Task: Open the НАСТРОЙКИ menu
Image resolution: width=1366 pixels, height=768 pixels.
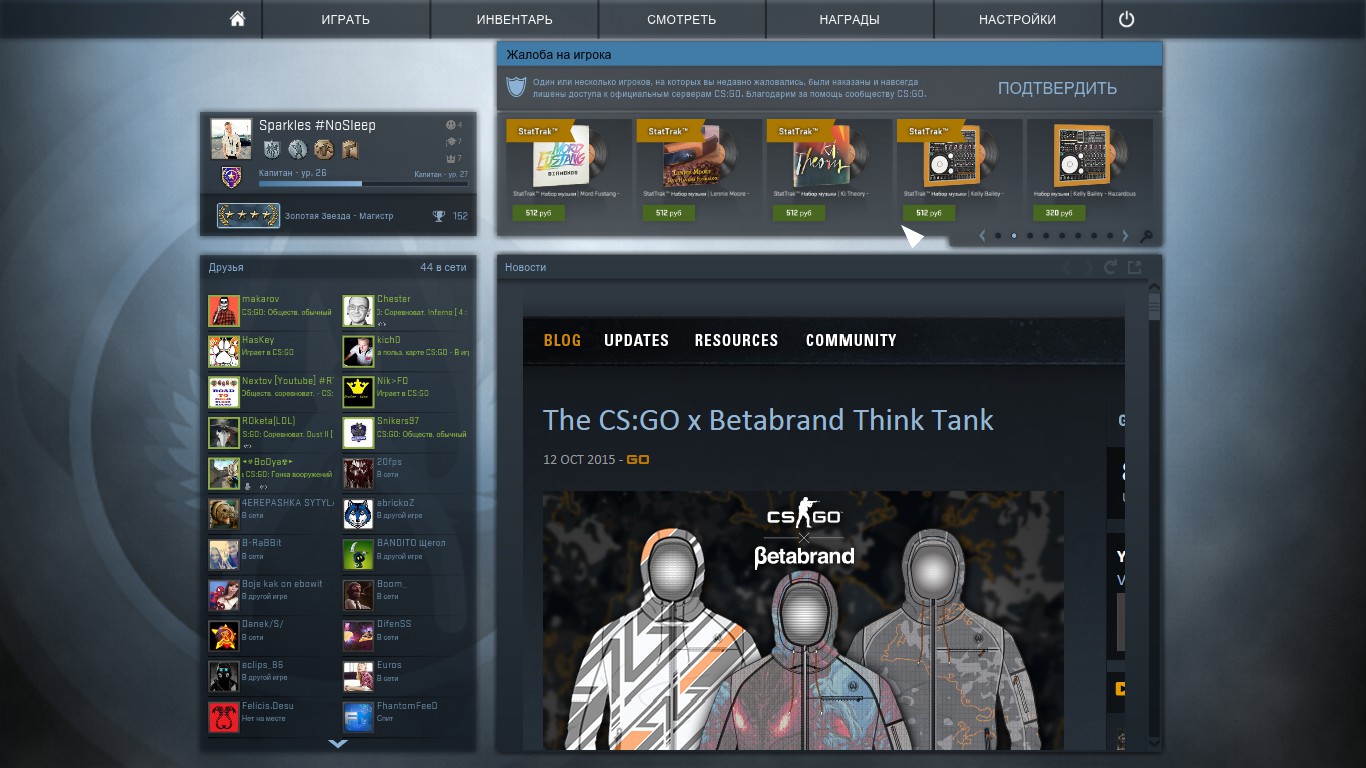Action: coord(1018,19)
